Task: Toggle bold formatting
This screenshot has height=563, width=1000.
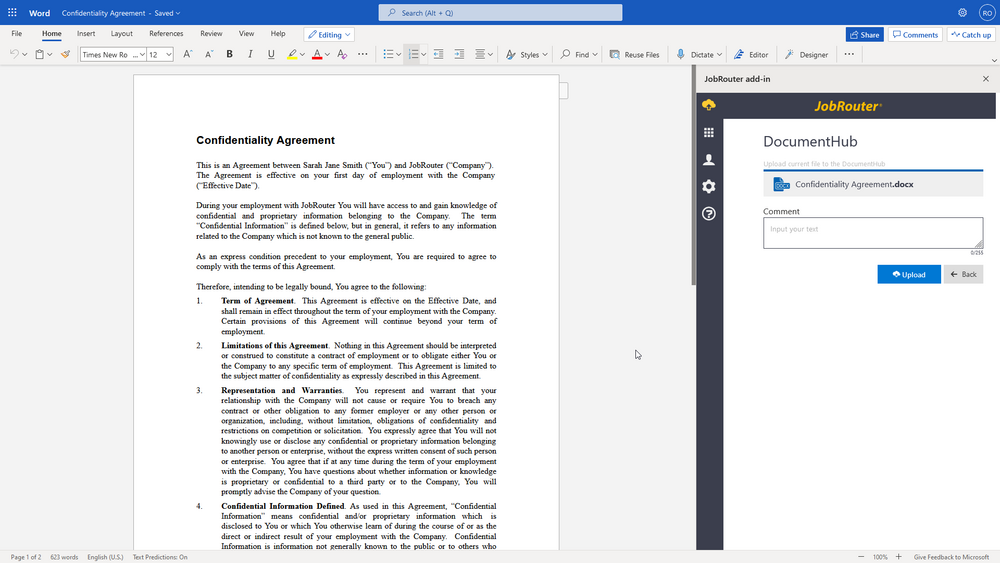Action: click(x=229, y=54)
